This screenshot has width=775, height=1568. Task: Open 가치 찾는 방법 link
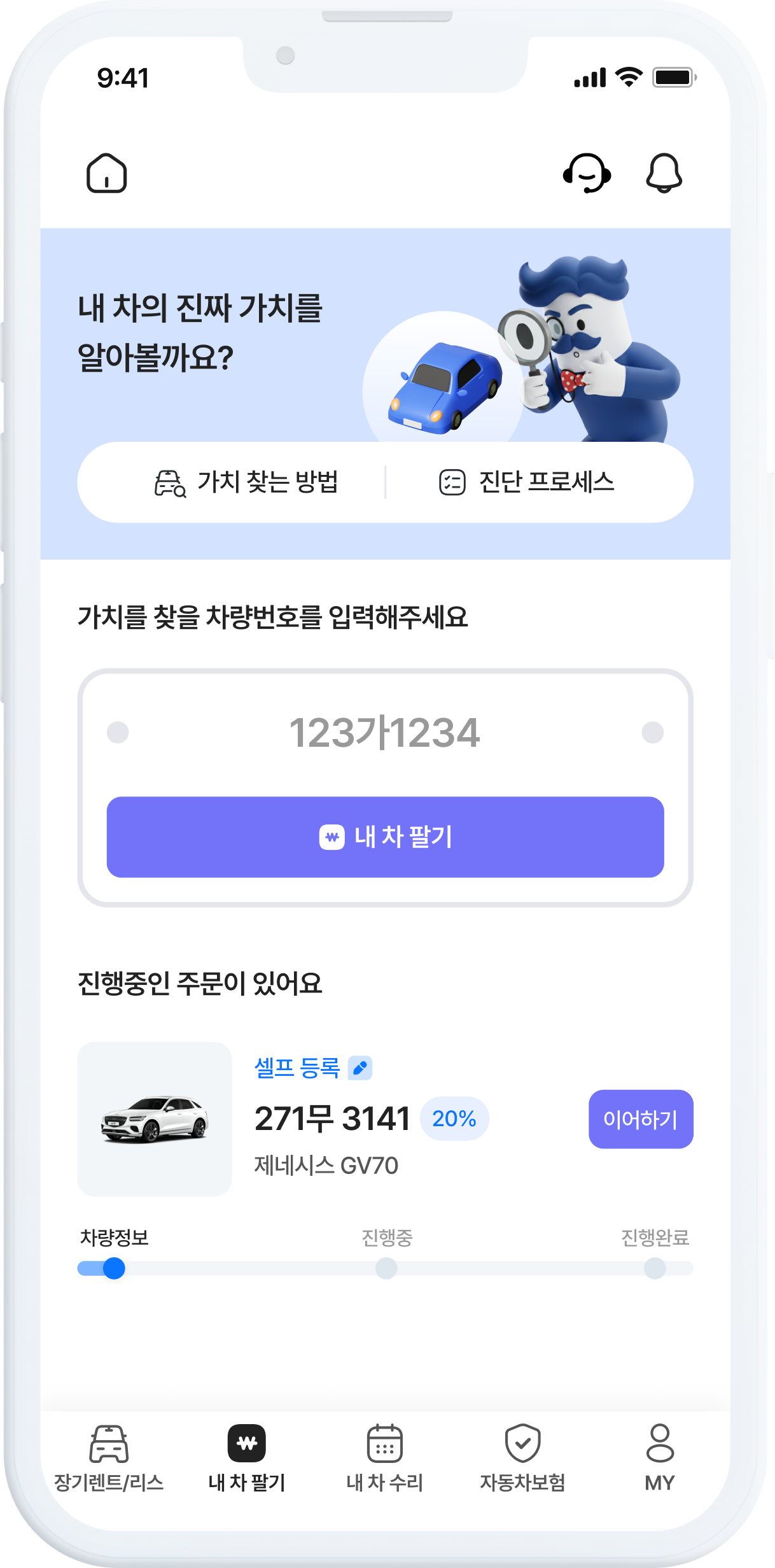pos(267,483)
